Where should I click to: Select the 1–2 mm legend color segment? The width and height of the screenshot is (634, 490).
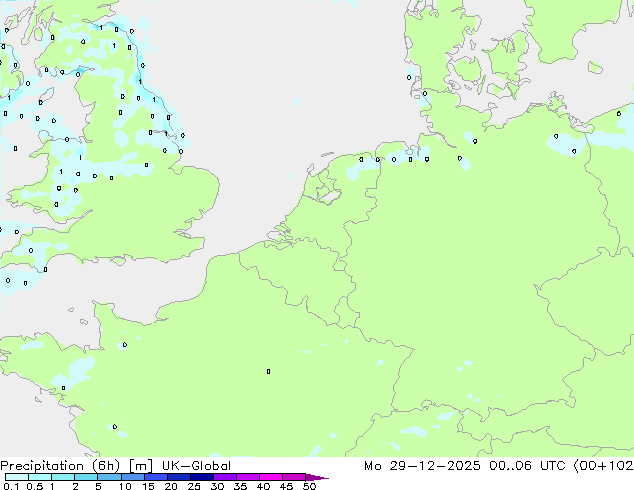64,477
